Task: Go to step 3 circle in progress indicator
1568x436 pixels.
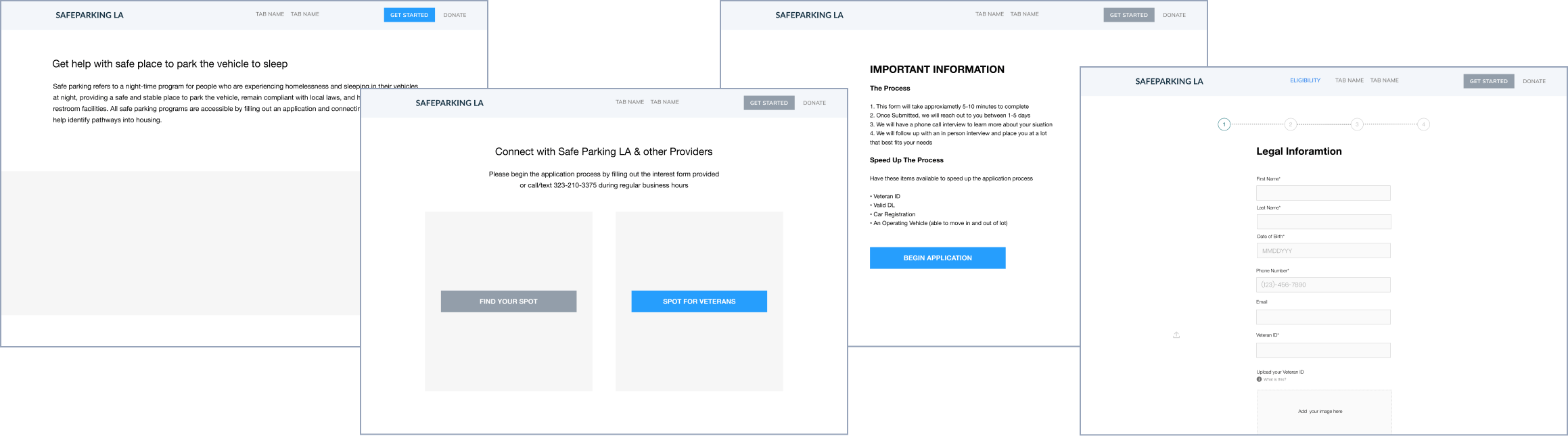Action: [1356, 124]
